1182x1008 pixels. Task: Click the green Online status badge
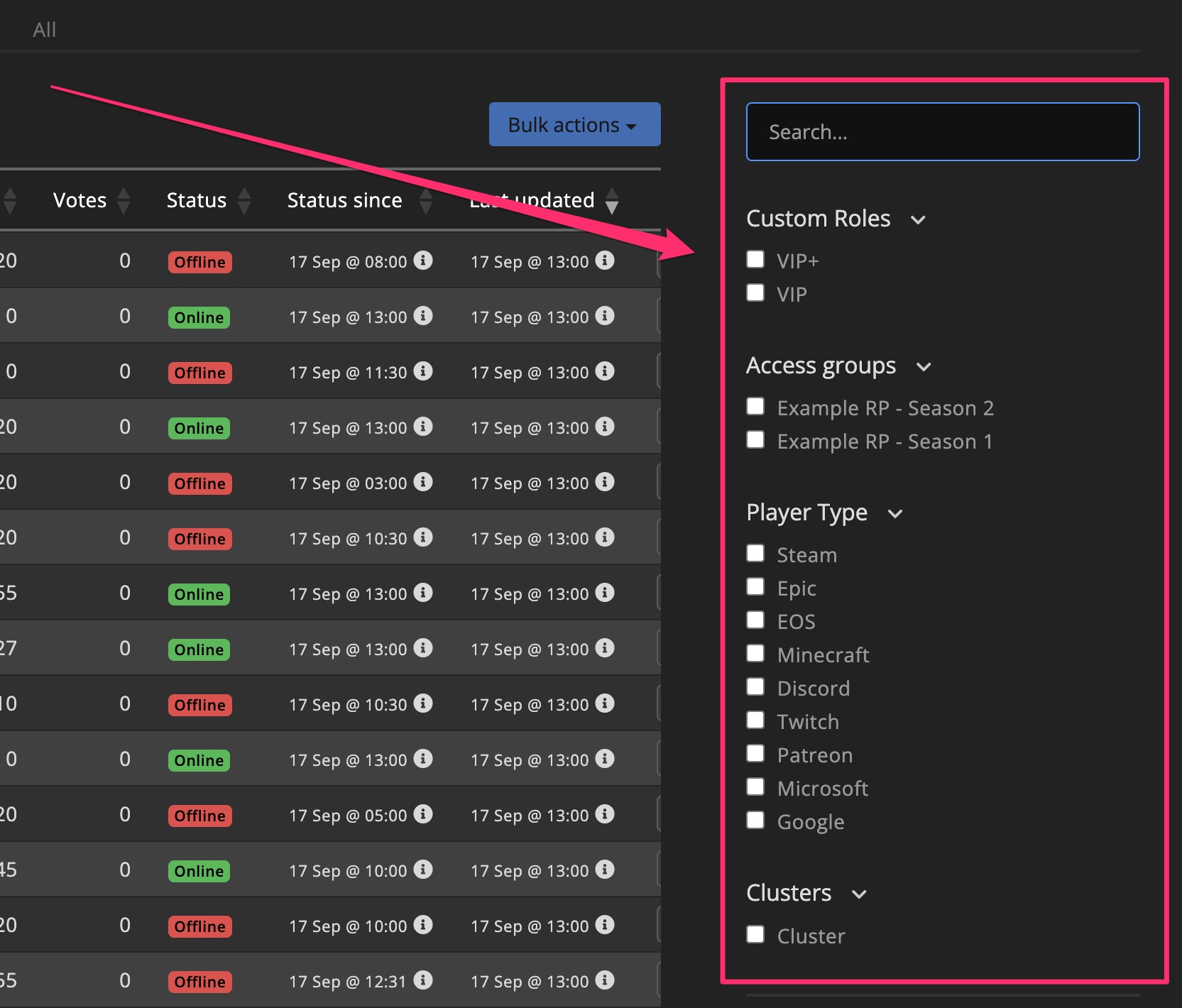pyautogui.click(x=198, y=317)
